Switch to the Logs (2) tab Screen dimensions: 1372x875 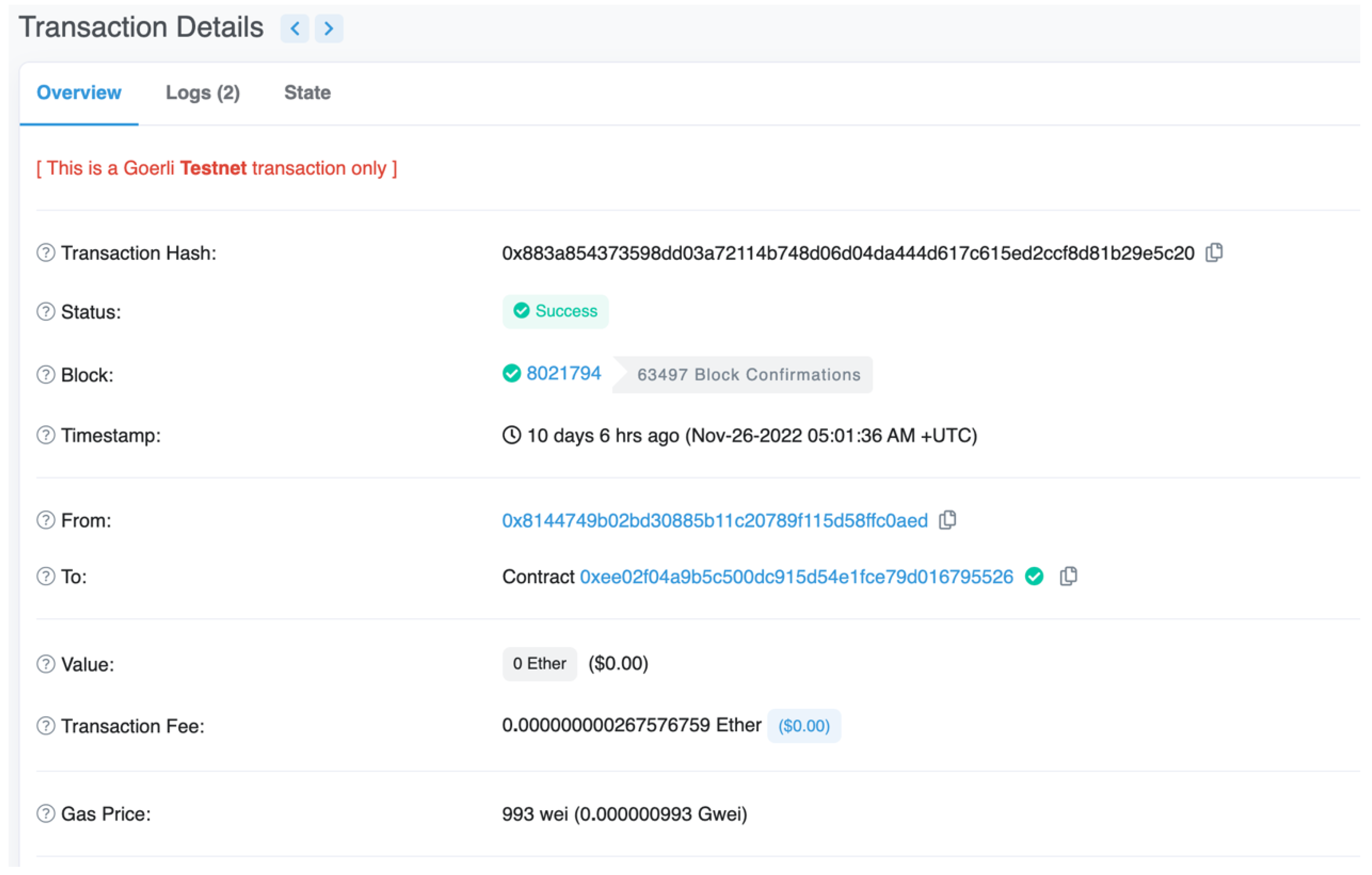coord(203,93)
